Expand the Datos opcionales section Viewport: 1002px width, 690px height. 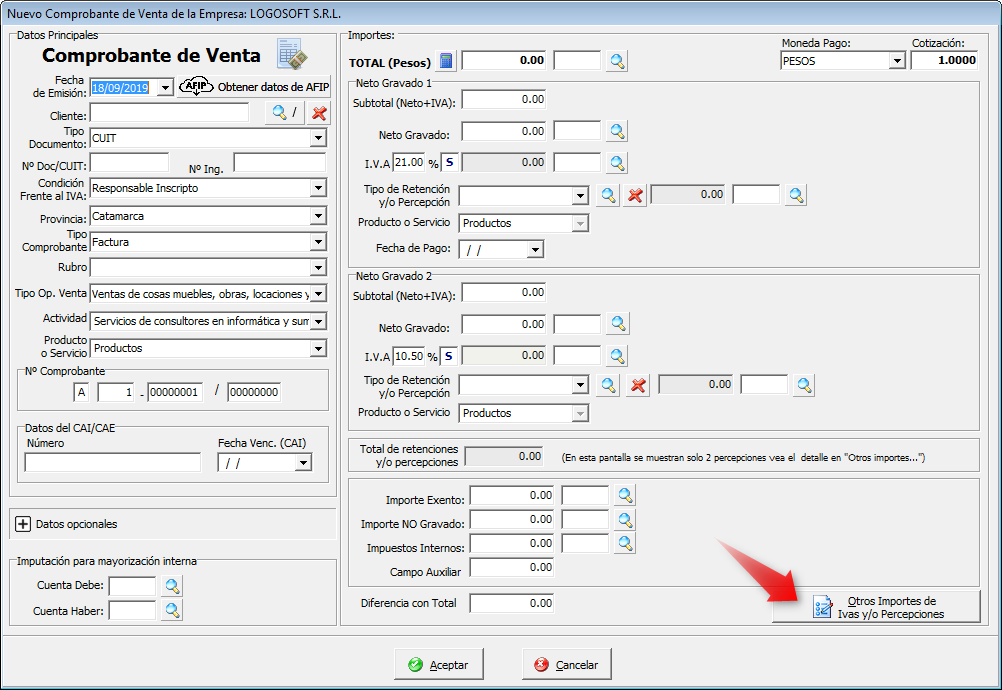24,524
